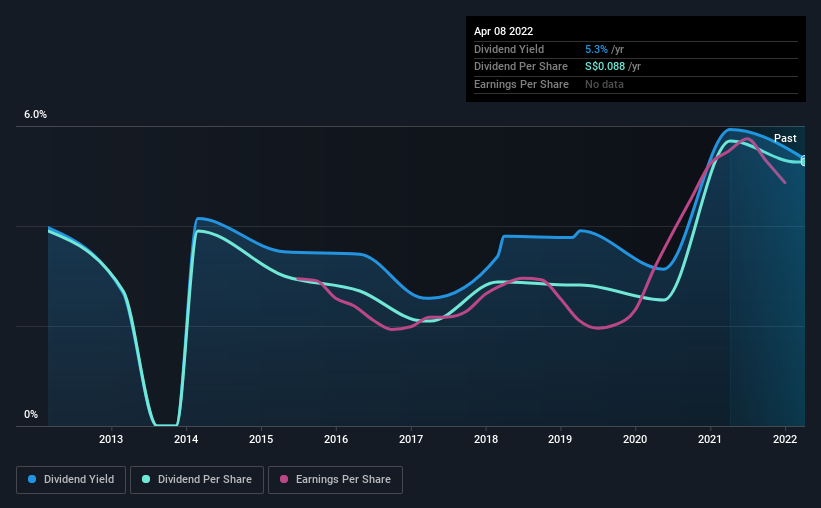821x508 pixels.
Task: Click the 0% y-axis label
Action: [x=31, y=414]
